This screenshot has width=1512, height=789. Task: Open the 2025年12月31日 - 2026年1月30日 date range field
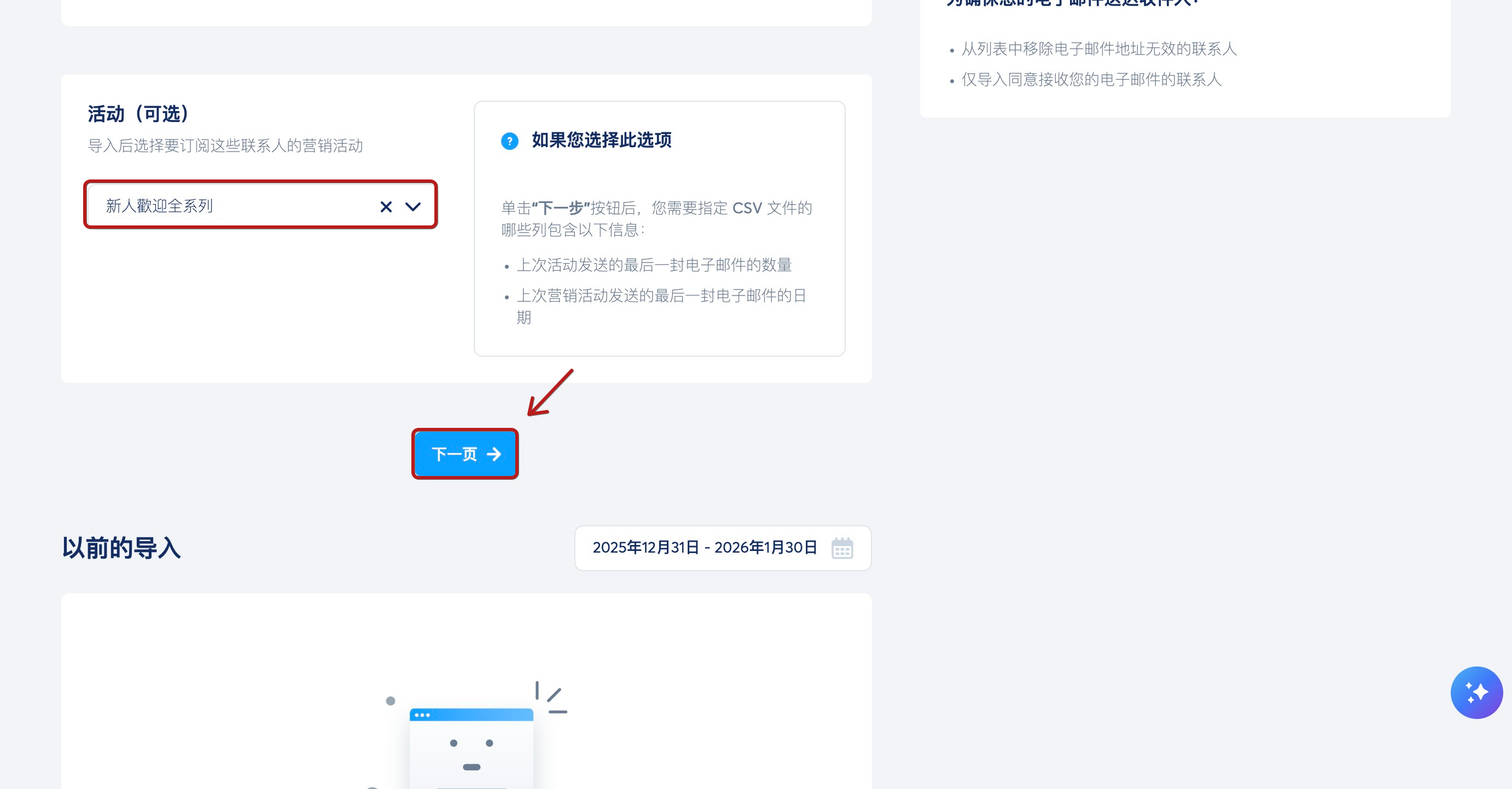[705, 547]
